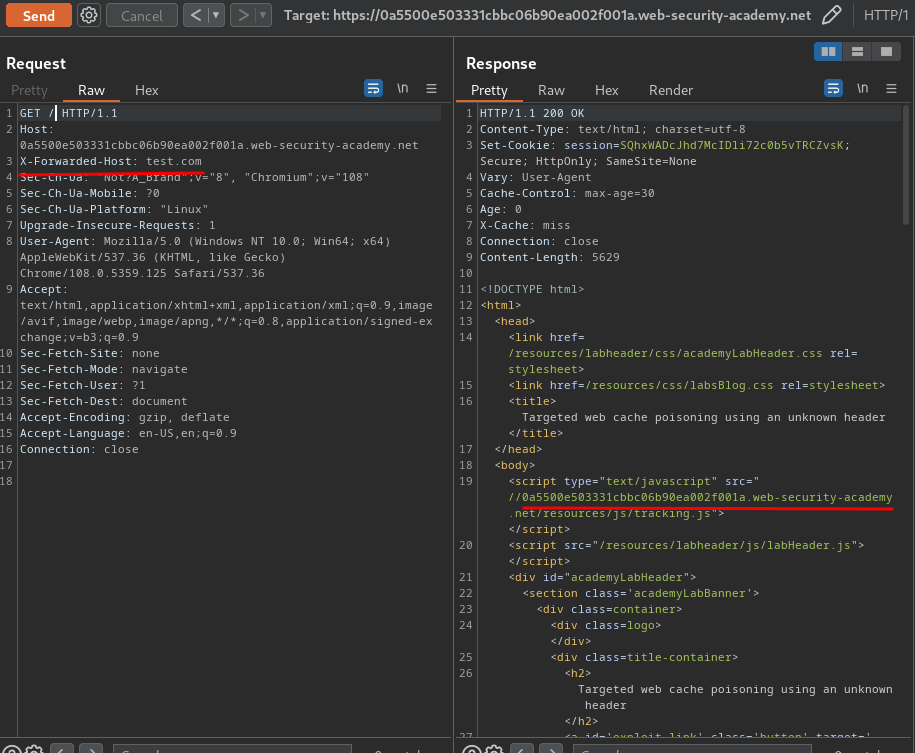Image resolution: width=915 pixels, height=753 pixels.
Task: Click the 'Sec-Fetch-User: ?1' header
Action: pyautogui.click(x=83, y=385)
